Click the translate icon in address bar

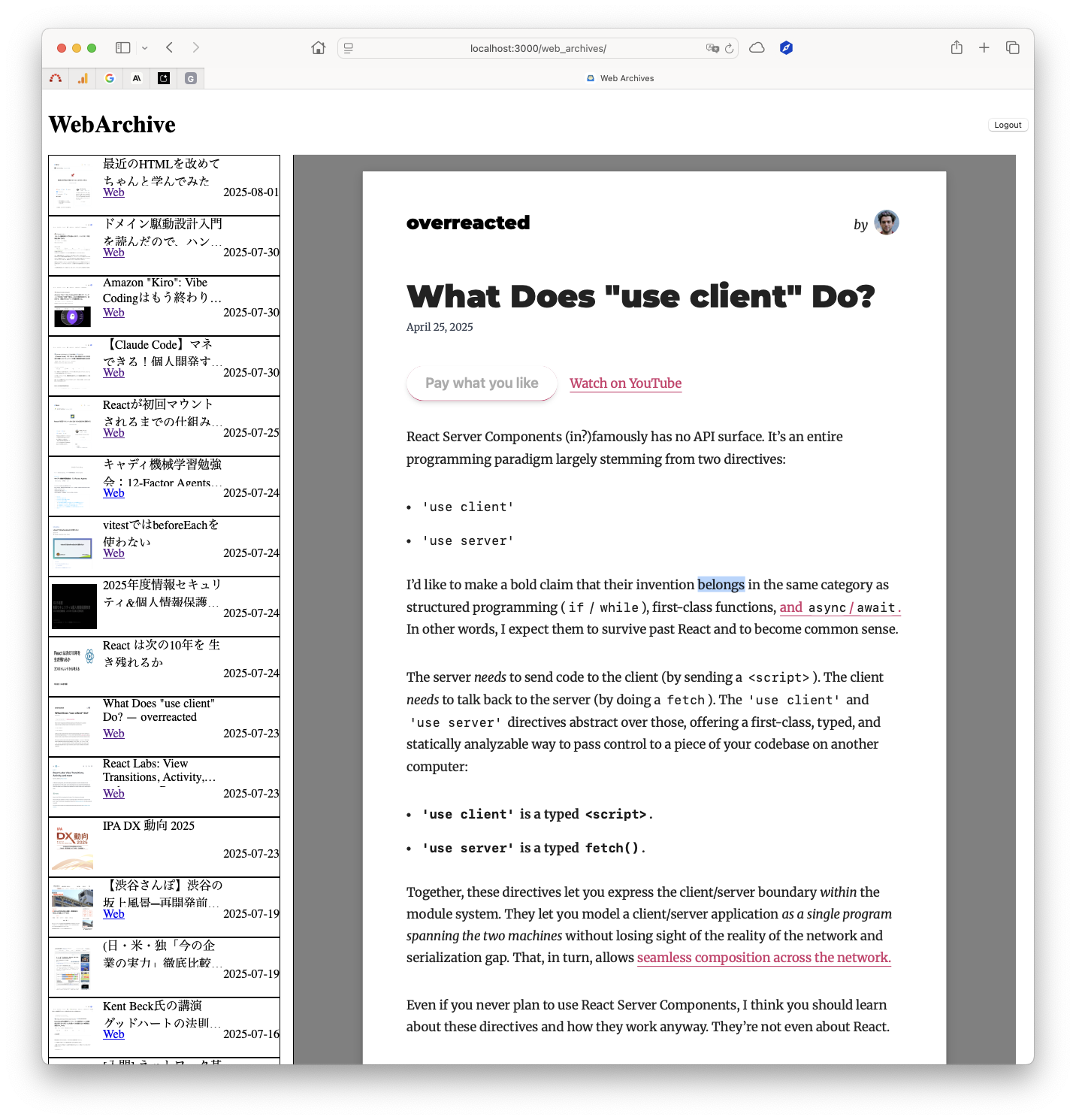[x=712, y=48]
